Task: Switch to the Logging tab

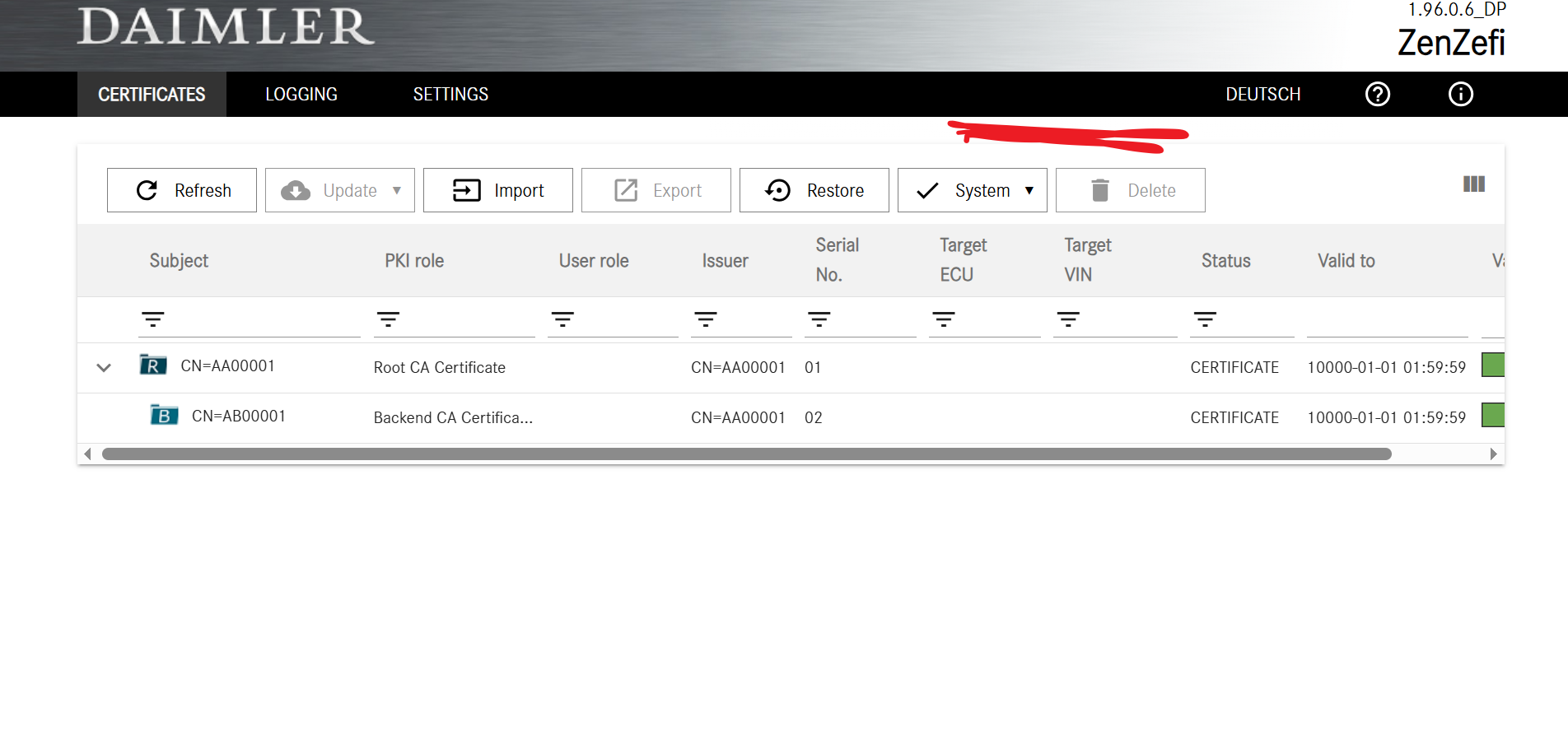Action: point(301,94)
